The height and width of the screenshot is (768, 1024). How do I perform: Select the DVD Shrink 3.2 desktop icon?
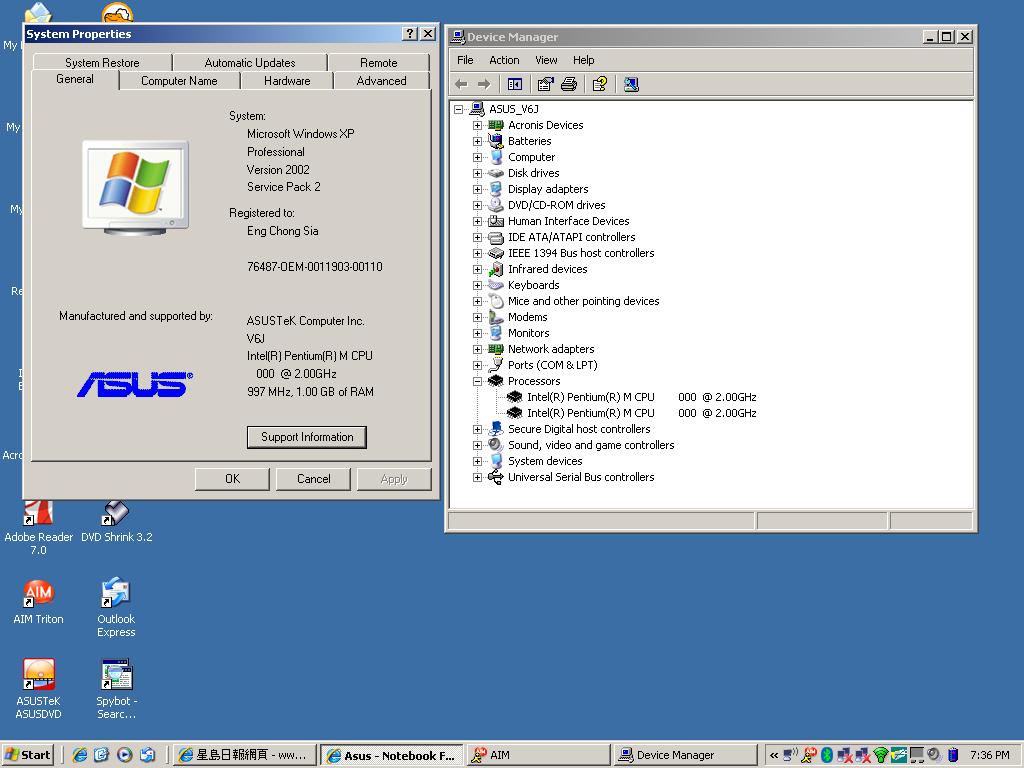pyautogui.click(x=116, y=522)
